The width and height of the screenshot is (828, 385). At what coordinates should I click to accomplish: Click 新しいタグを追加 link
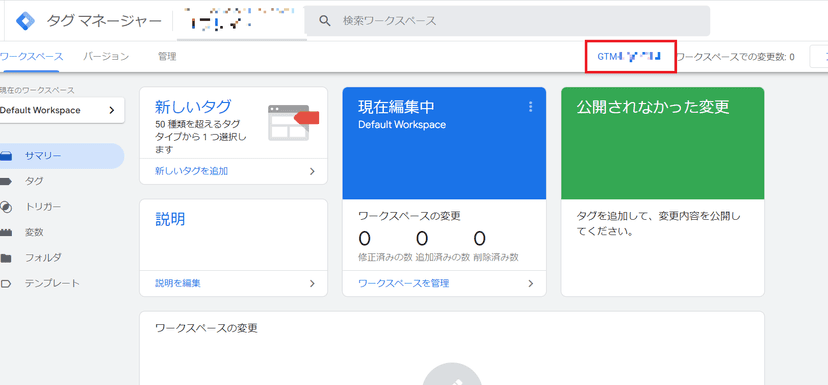pos(192,171)
